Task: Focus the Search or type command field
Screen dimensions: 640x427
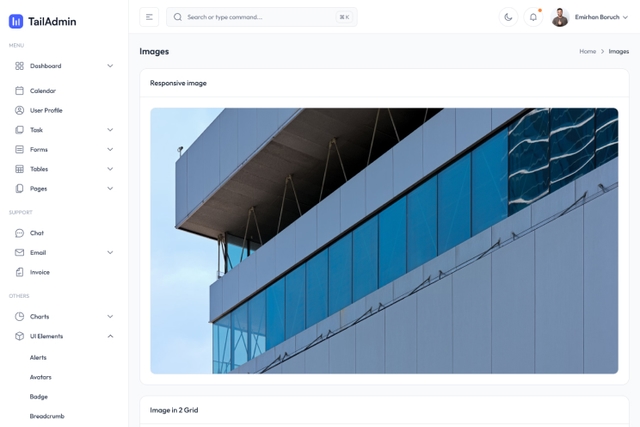Action: click(262, 17)
